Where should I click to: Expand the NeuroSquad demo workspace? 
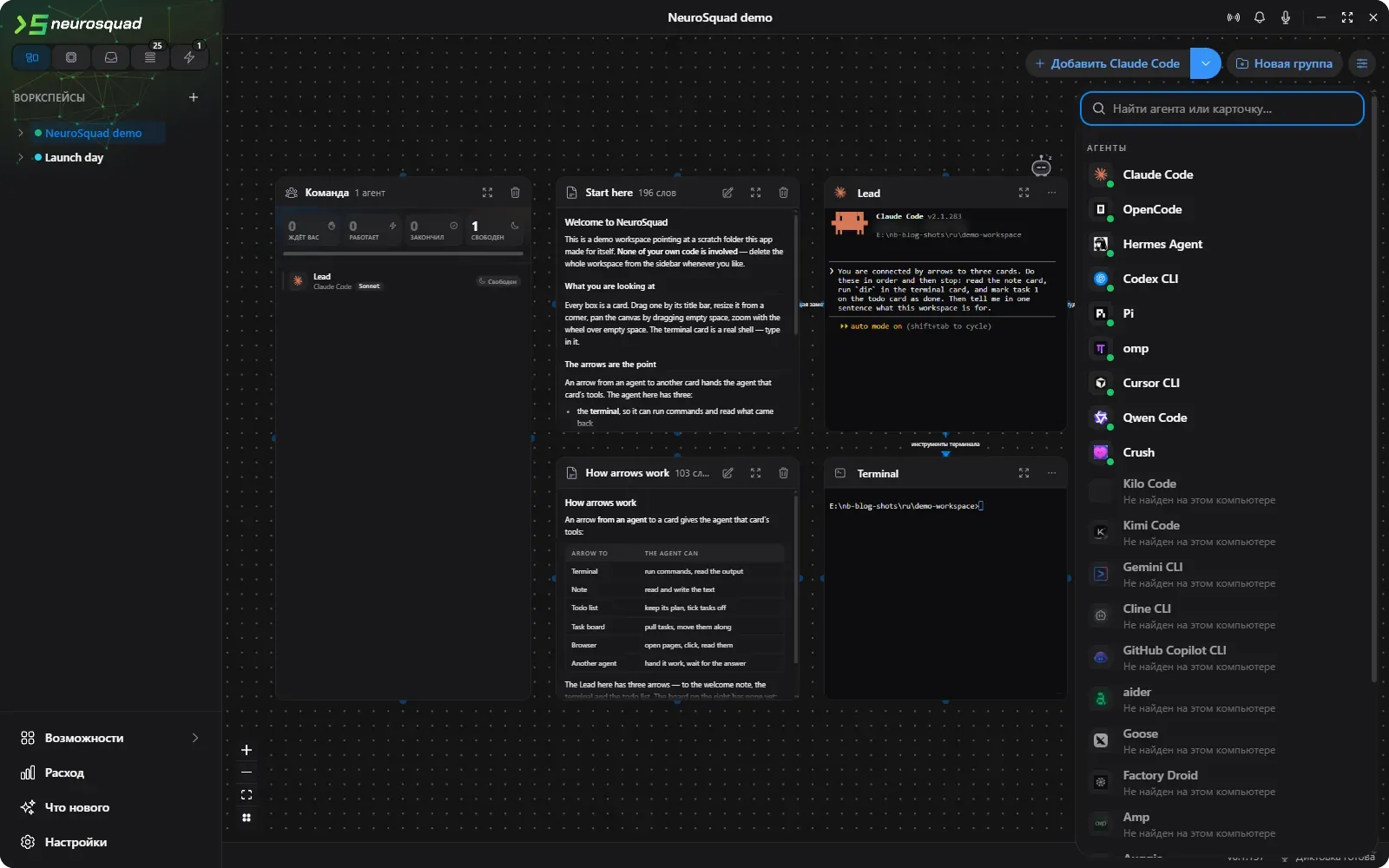point(21,133)
